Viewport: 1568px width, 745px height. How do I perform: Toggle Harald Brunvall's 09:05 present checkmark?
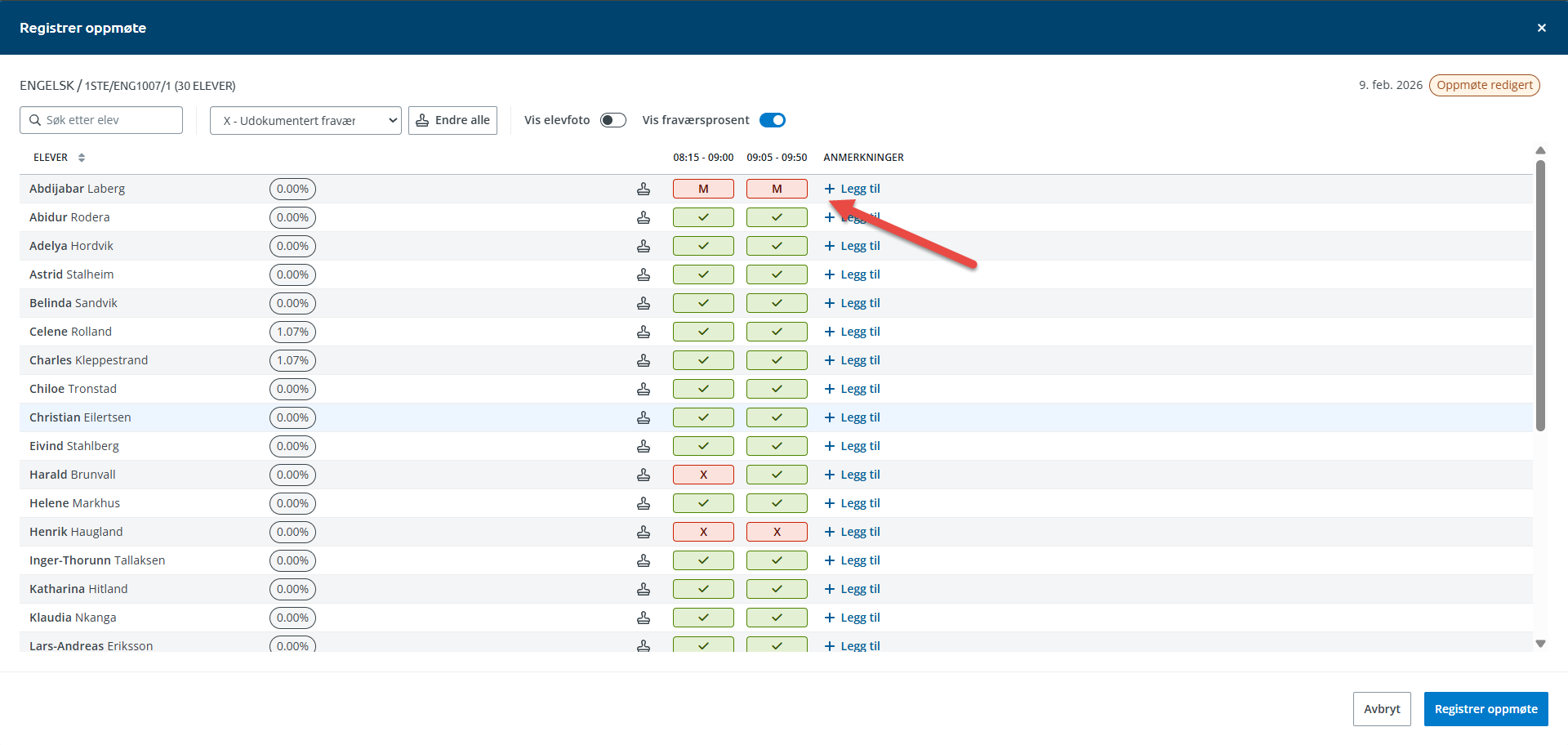777,475
